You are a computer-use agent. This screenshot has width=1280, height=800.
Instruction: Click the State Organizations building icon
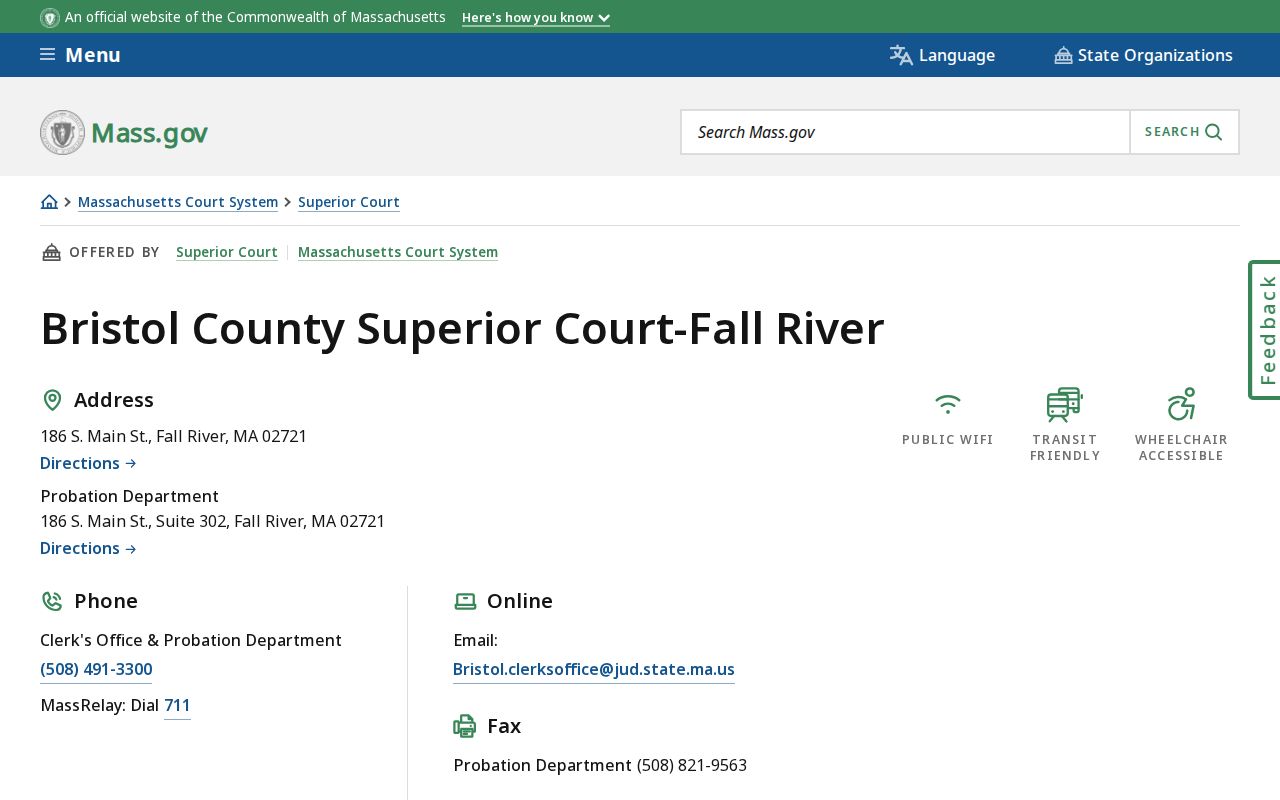pyautogui.click(x=1063, y=55)
